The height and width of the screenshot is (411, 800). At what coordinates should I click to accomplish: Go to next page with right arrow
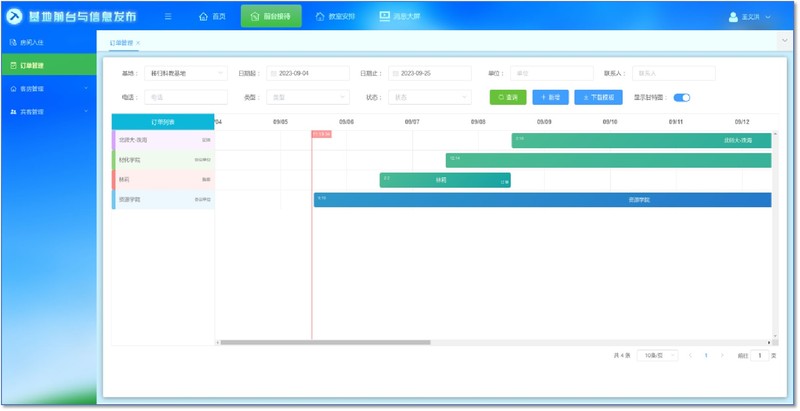click(722, 355)
